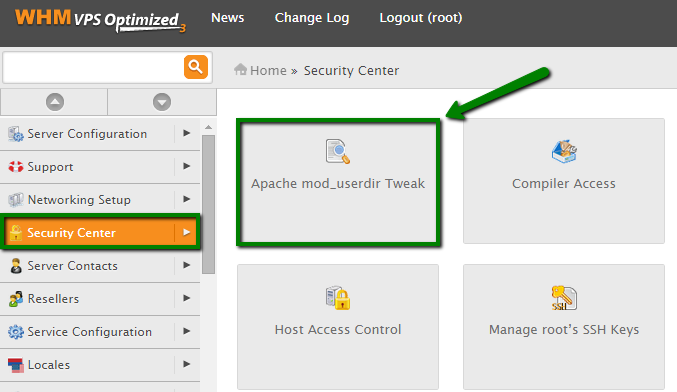Click the orange search magnifier button
Image resolution: width=677 pixels, height=392 pixels.
coord(196,67)
